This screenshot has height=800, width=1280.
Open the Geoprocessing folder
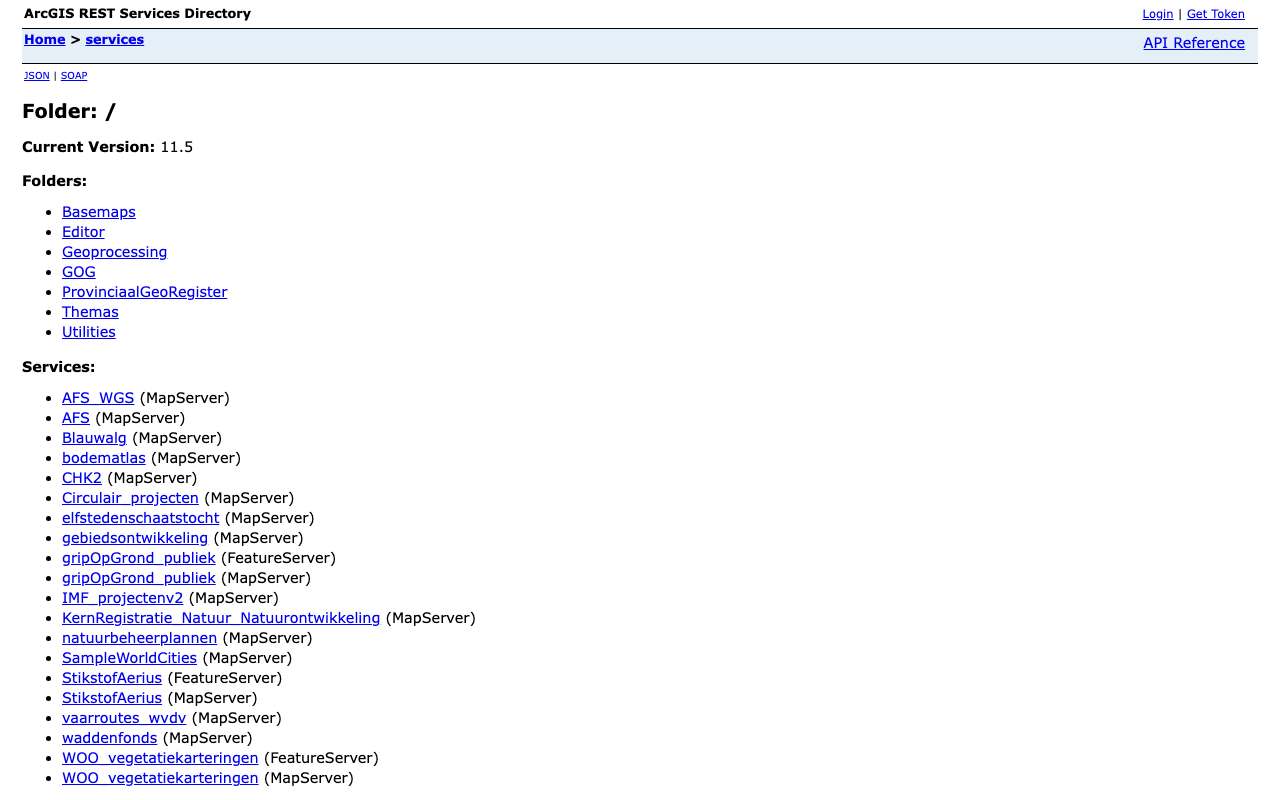pos(114,252)
